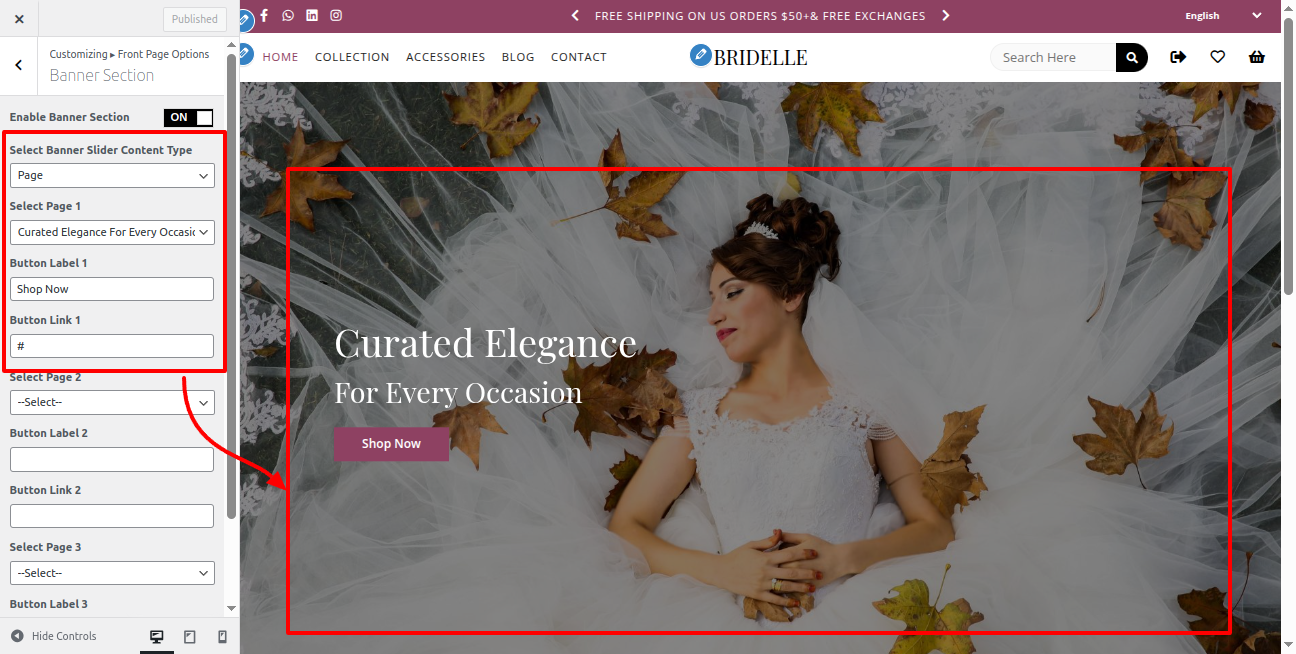
Task: Click the Button Label 2 field
Action: click(x=112, y=459)
